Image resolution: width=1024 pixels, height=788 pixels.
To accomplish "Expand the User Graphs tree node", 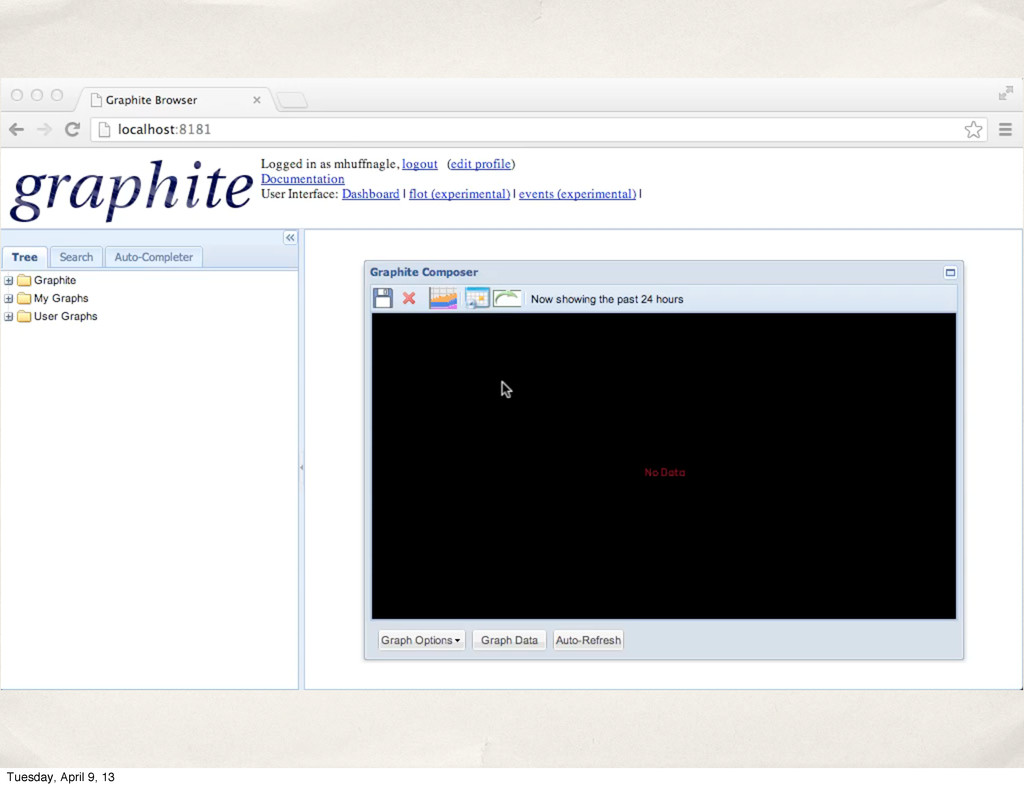I will click(8, 317).
